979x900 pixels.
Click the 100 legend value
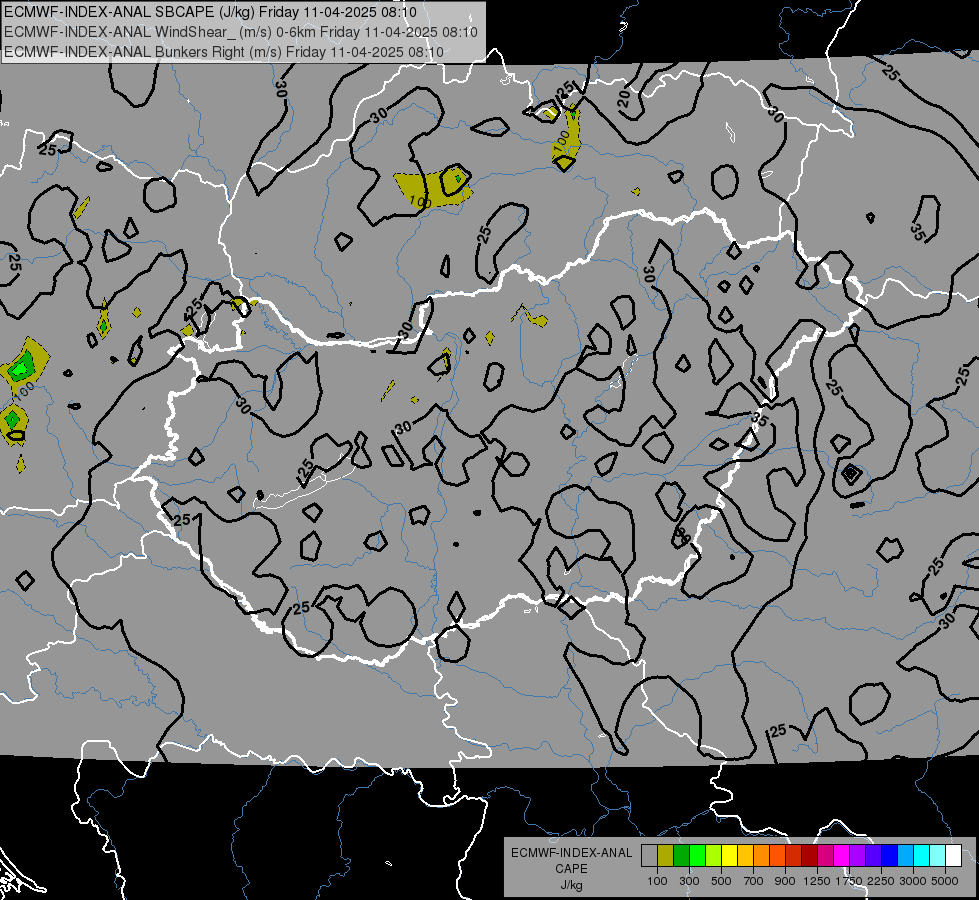click(x=657, y=881)
